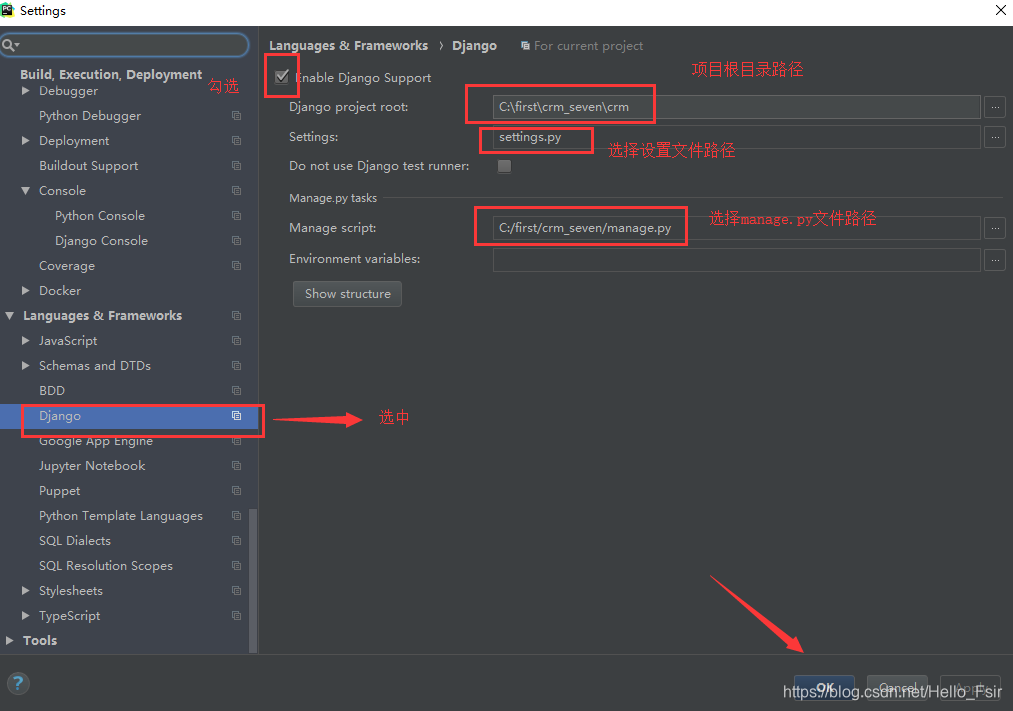The image size is (1013, 711).
Task: Click the Show structure button
Action: tap(348, 294)
